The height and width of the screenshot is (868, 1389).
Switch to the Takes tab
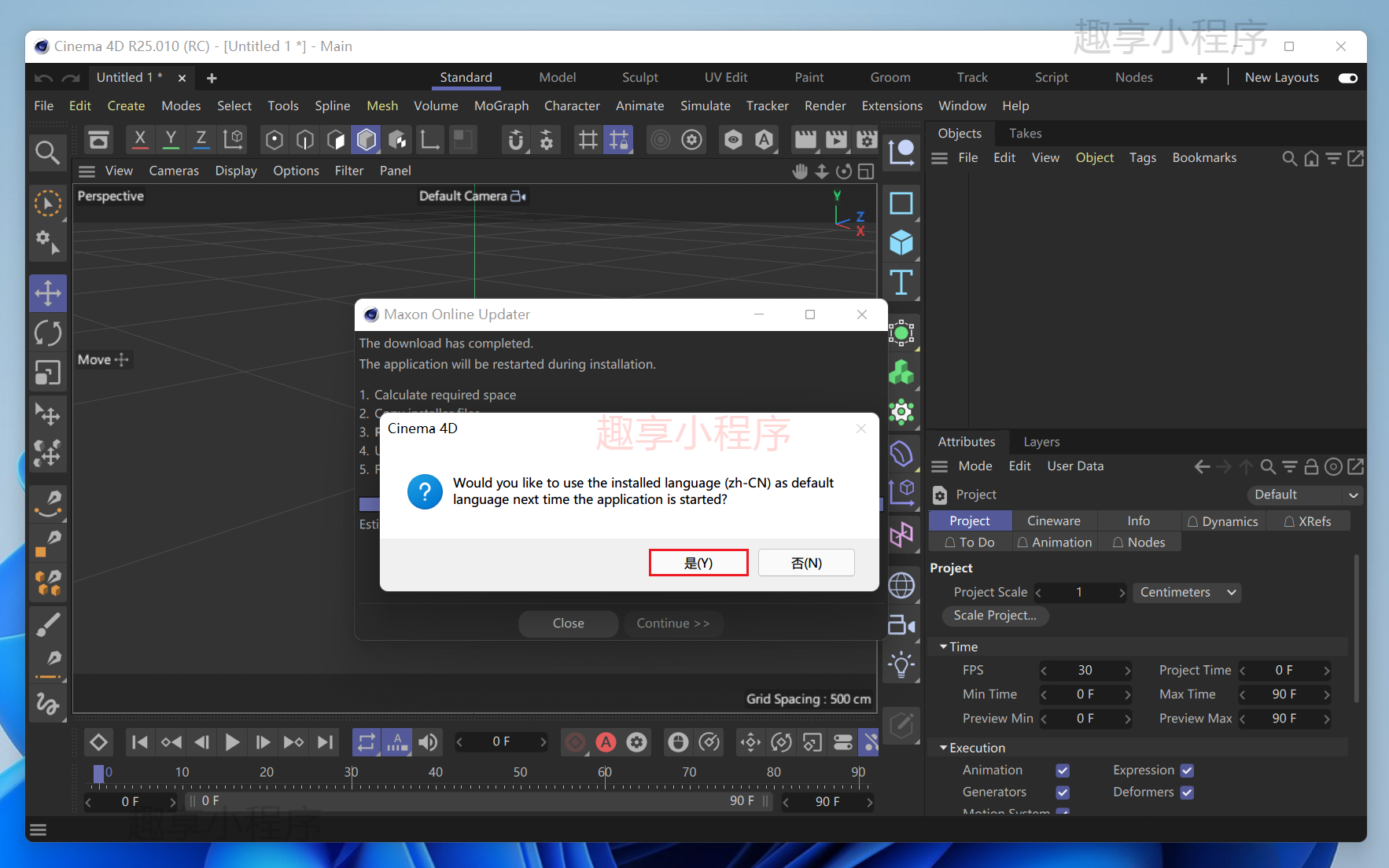click(x=1025, y=134)
